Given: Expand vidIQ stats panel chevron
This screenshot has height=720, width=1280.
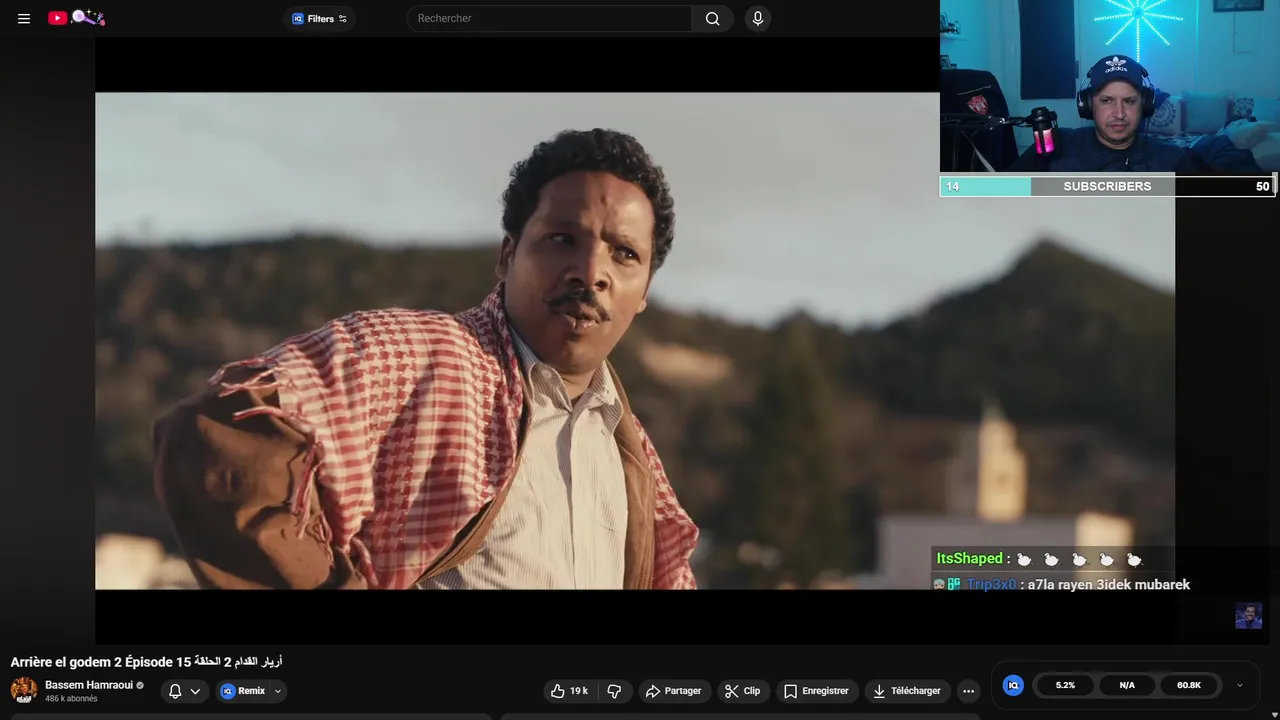Looking at the screenshot, I should click(1240, 685).
